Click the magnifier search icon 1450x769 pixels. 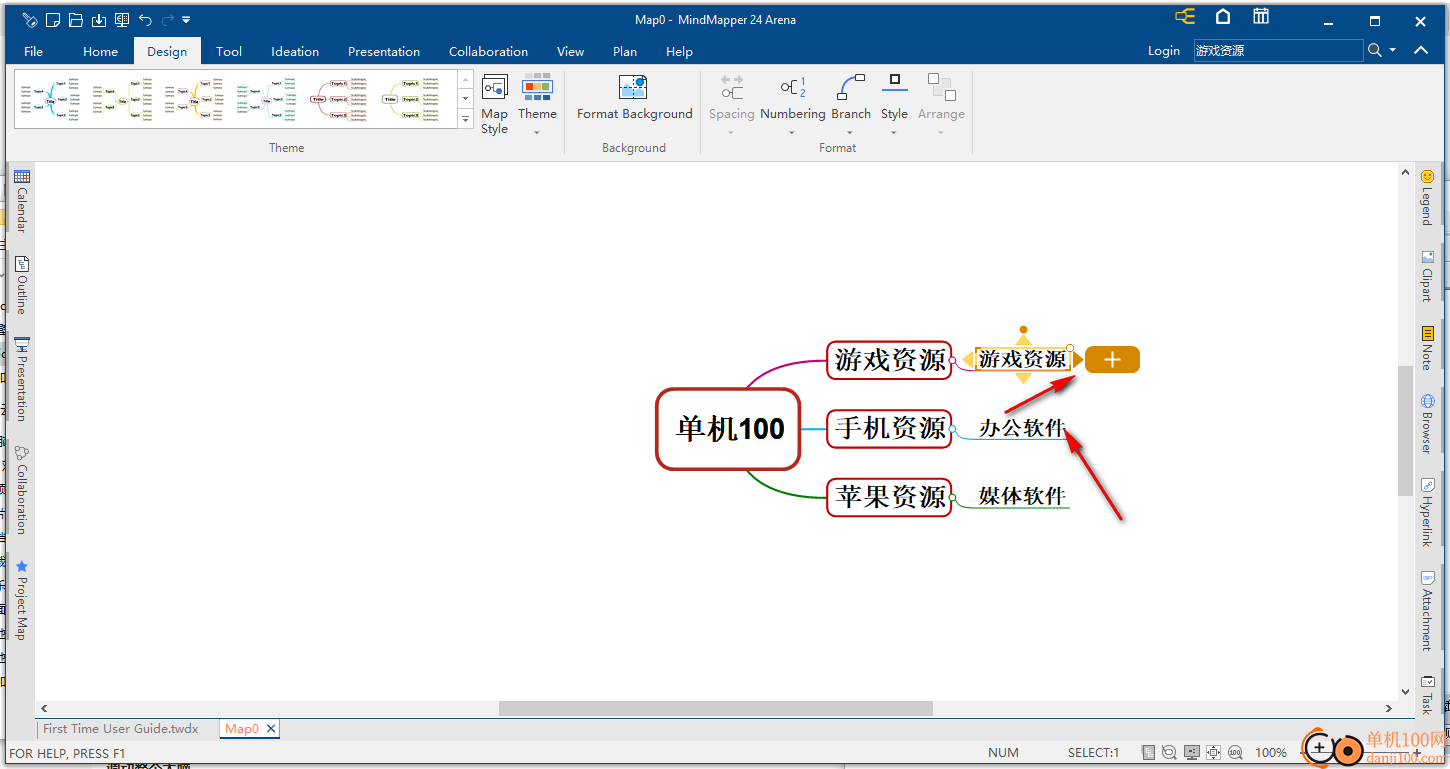pos(1375,50)
